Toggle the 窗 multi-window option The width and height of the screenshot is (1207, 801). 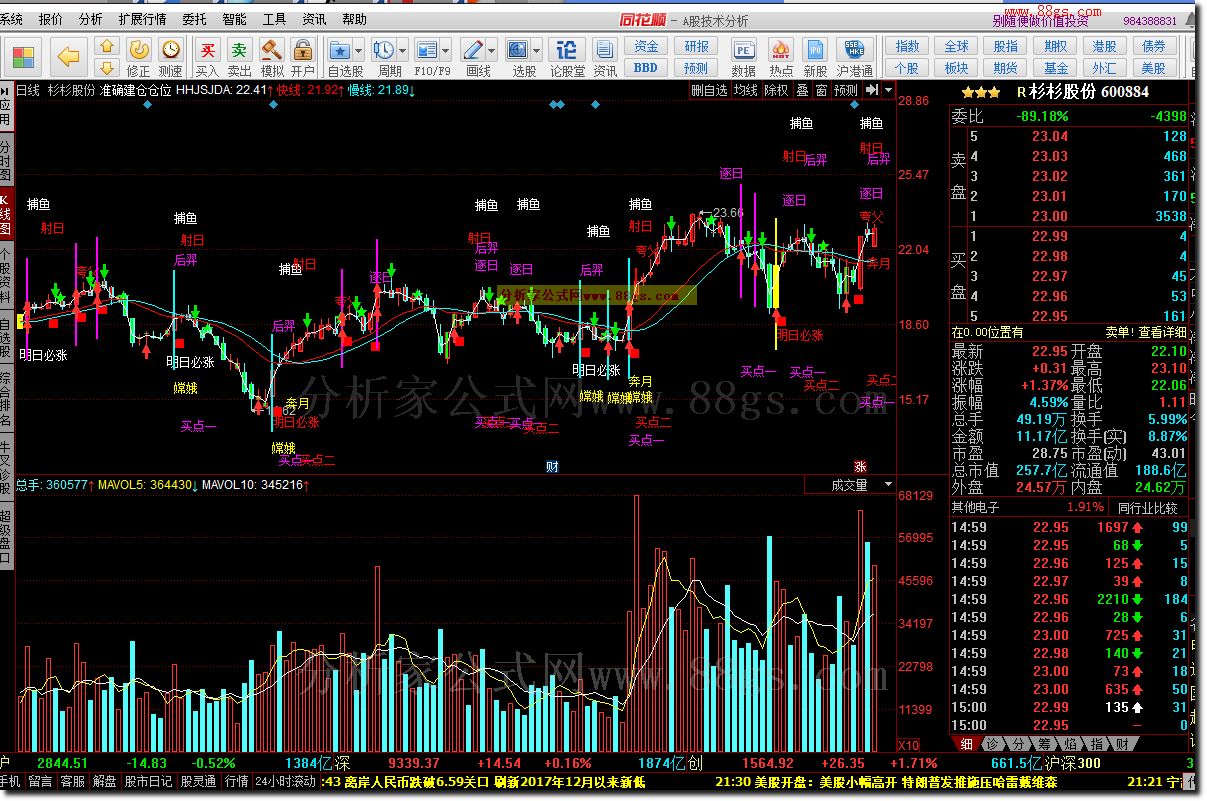(821, 90)
